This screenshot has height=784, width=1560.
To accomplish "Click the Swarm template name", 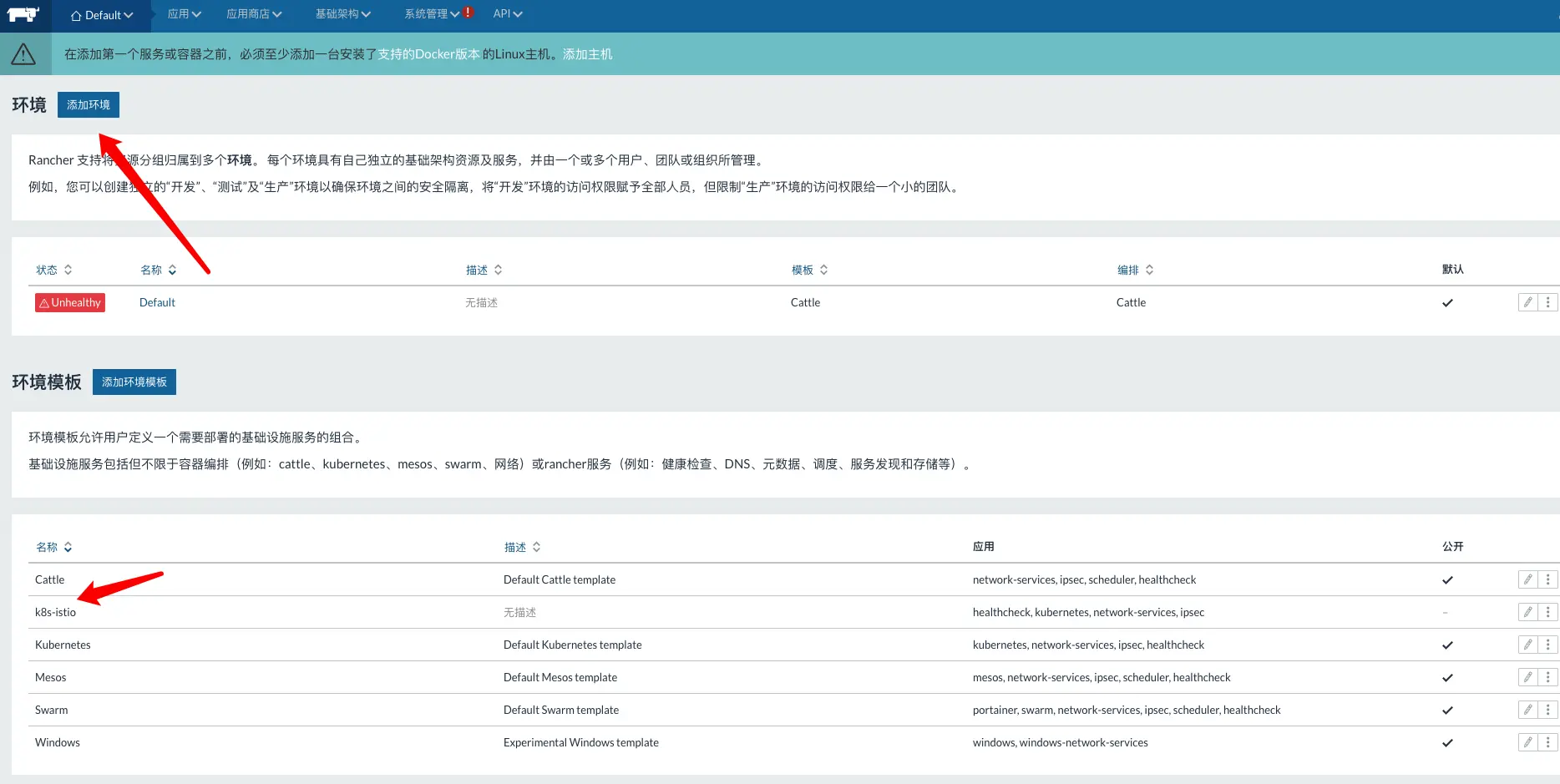I will point(52,710).
